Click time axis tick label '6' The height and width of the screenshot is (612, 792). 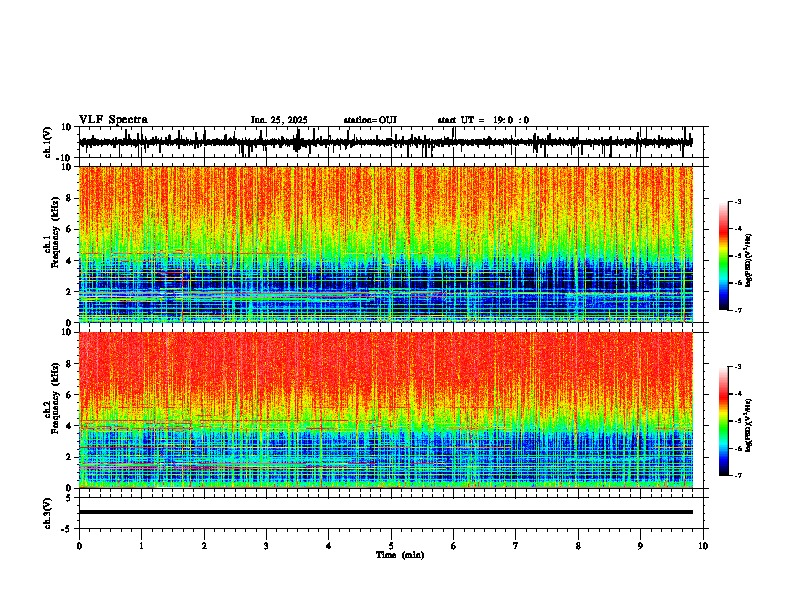454,546
